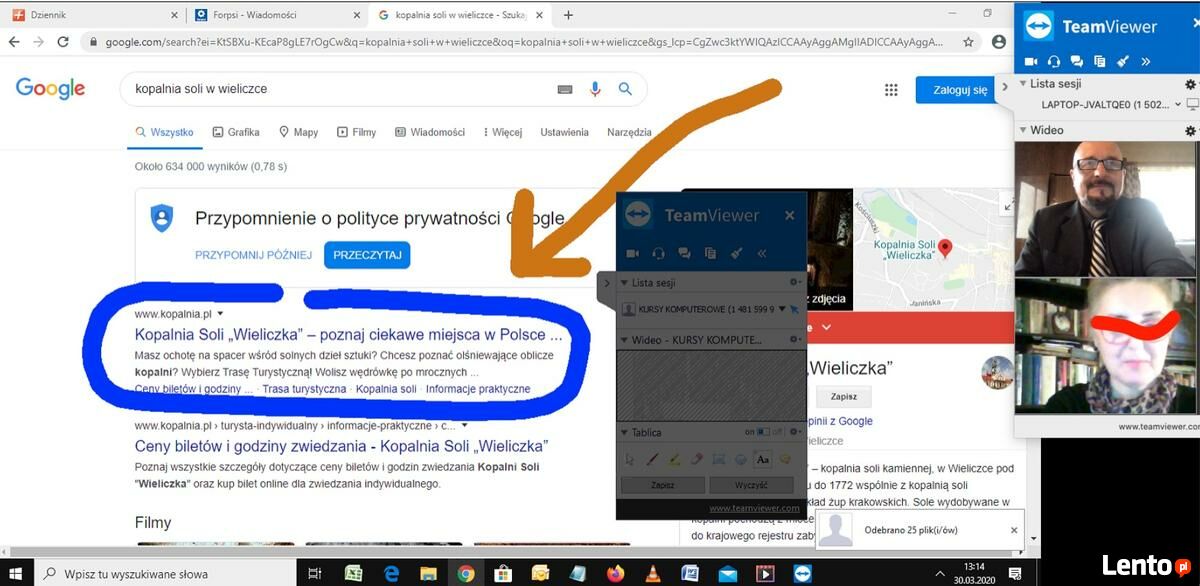Open LAPTOP-JVALTQE0 session dropdown
The width and height of the screenshot is (1200, 586).
(1178, 104)
